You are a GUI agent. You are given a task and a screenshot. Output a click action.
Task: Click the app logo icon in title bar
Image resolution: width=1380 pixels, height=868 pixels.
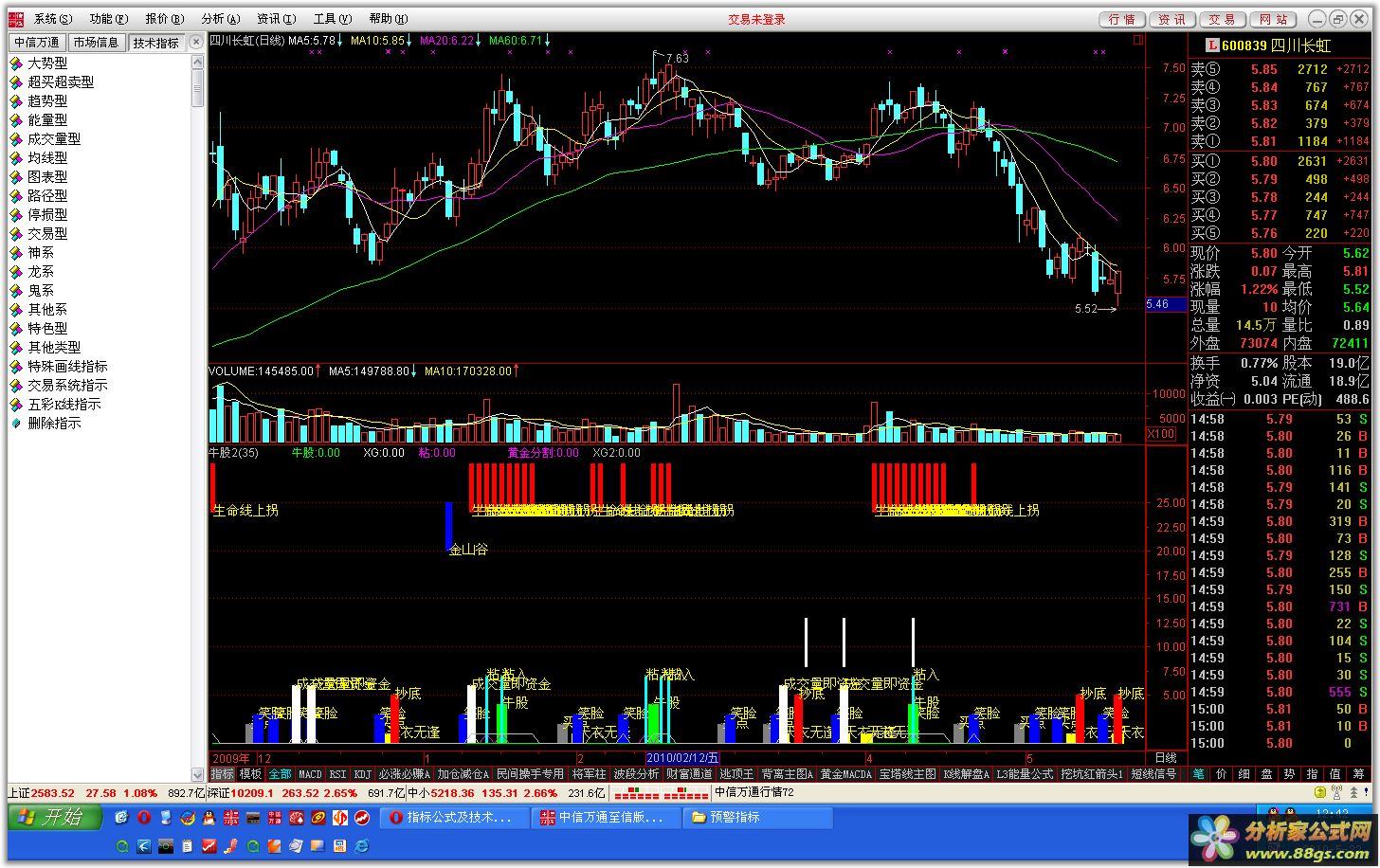(16, 19)
